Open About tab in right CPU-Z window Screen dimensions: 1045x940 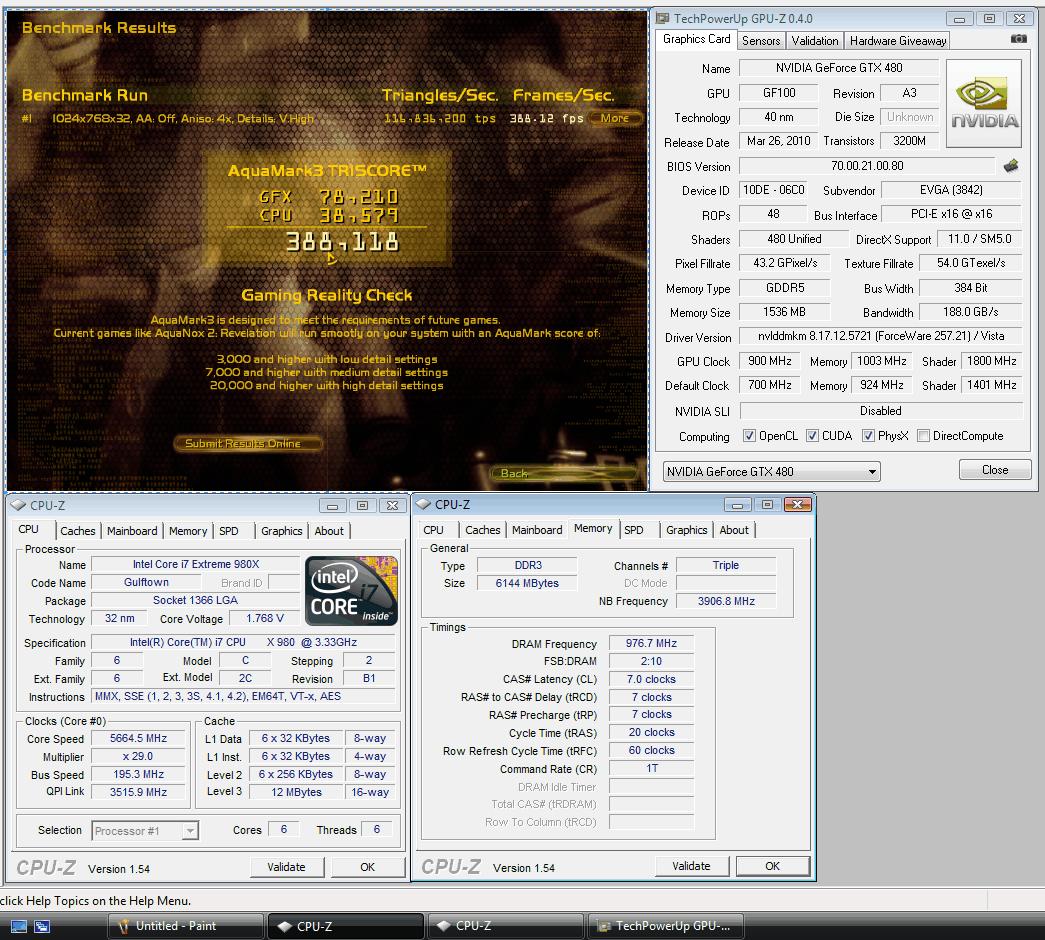pyautogui.click(x=734, y=530)
